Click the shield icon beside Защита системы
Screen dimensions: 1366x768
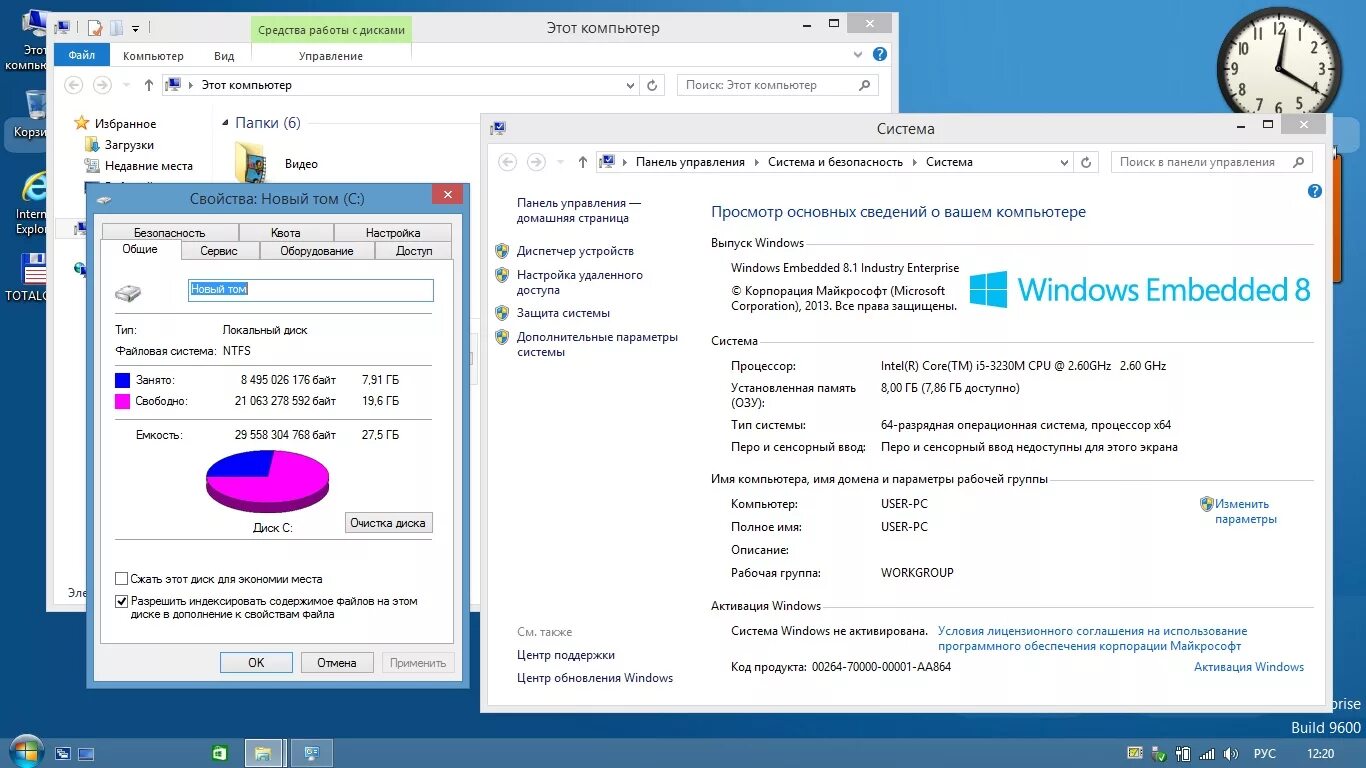pyautogui.click(x=502, y=313)
